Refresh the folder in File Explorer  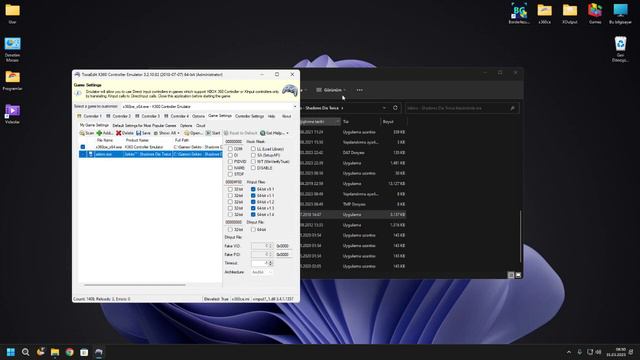pyautogui.click(x=395, y=108)
